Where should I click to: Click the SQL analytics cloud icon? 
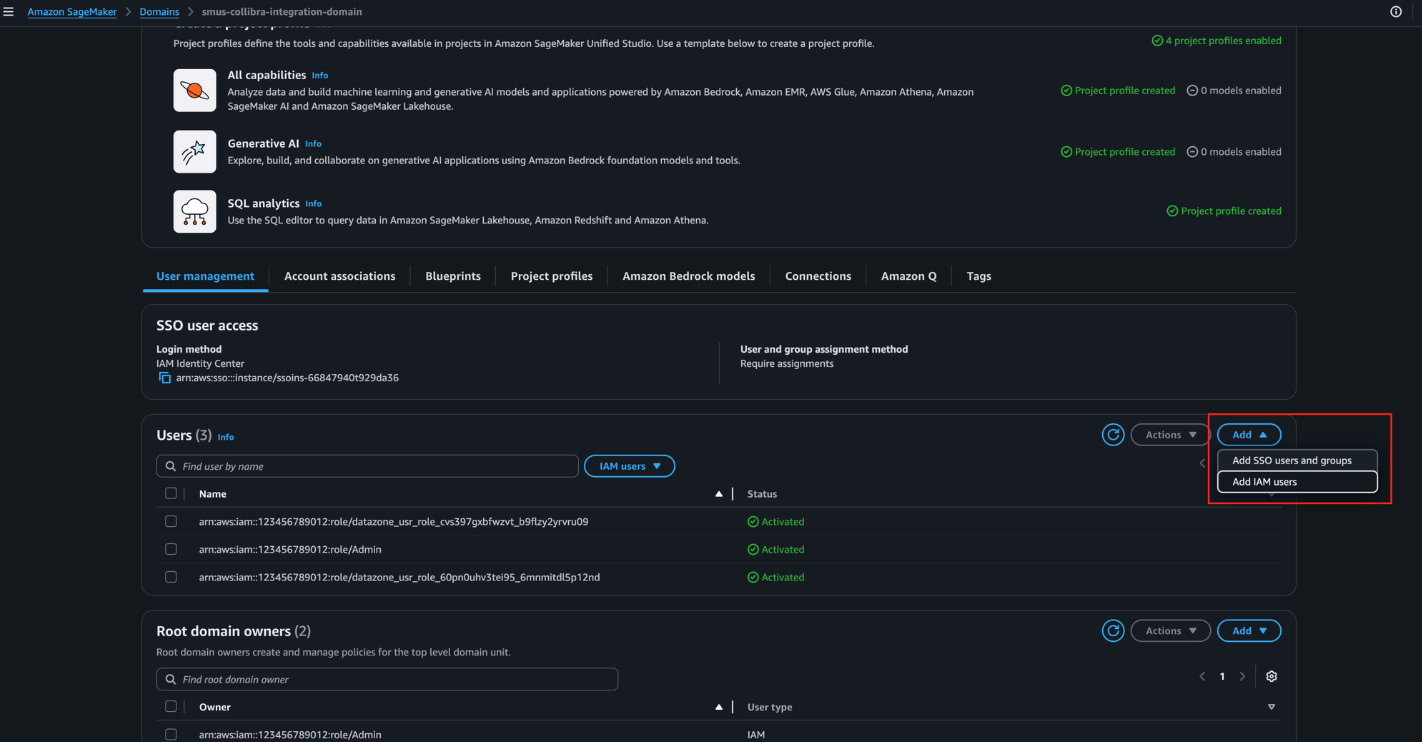[195, 211]
